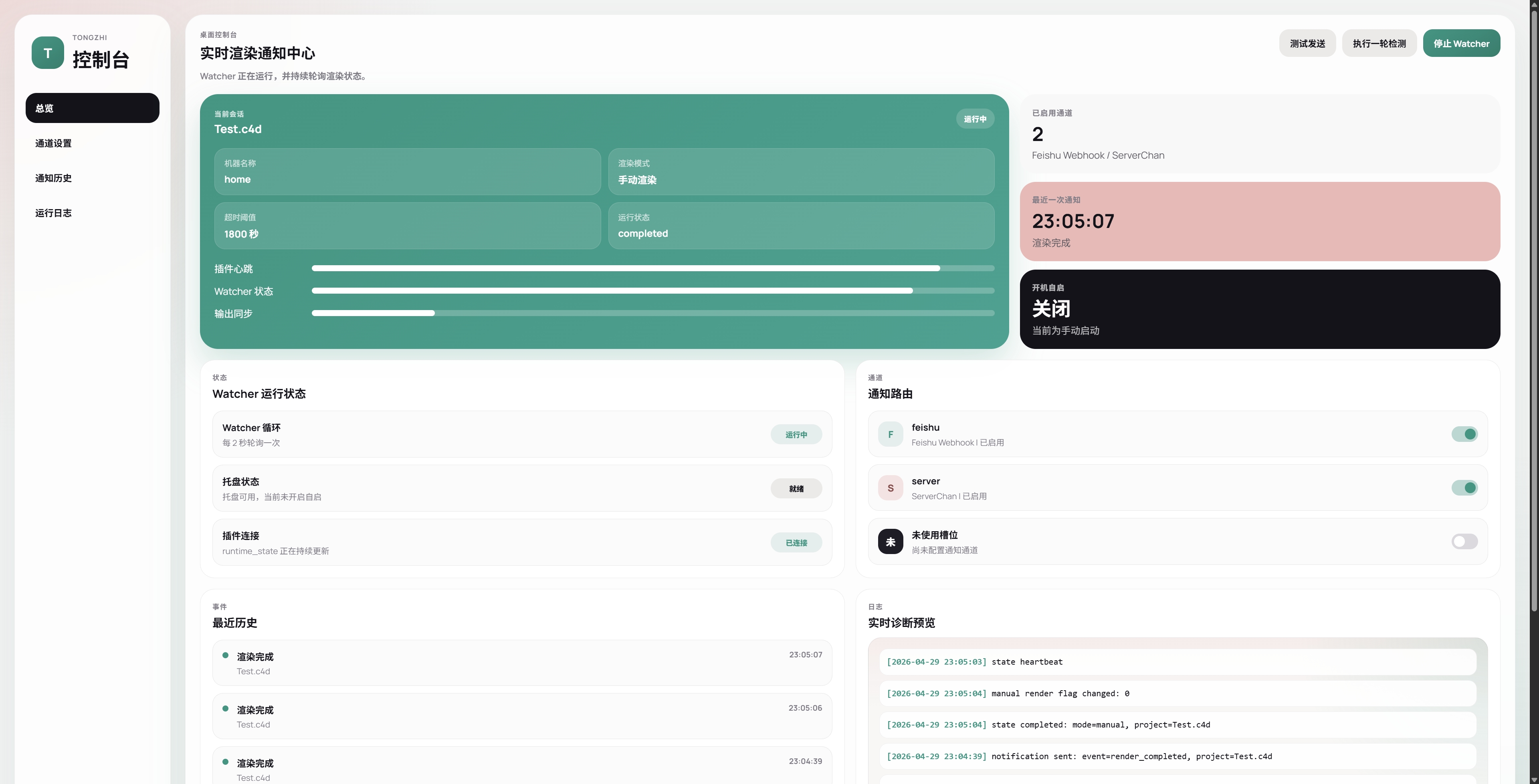Disable the feishu channel toggle
The width and height of the screenshot is (1539, 784).
(1464, 434)
